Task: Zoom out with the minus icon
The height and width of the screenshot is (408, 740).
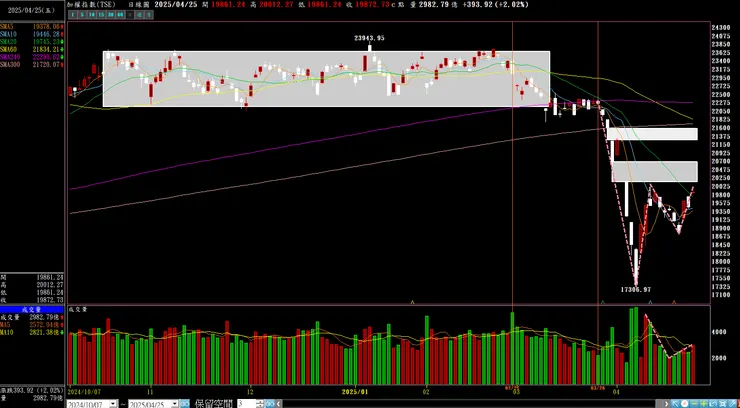Action: pyautogui.click(x=694, y=404)
